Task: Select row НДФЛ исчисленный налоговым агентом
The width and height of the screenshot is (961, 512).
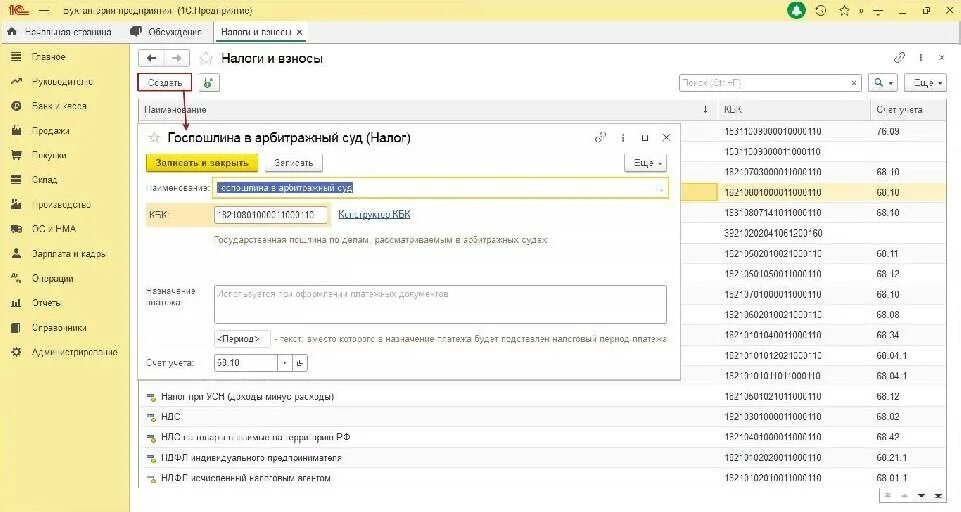Action: pos(541,478)
